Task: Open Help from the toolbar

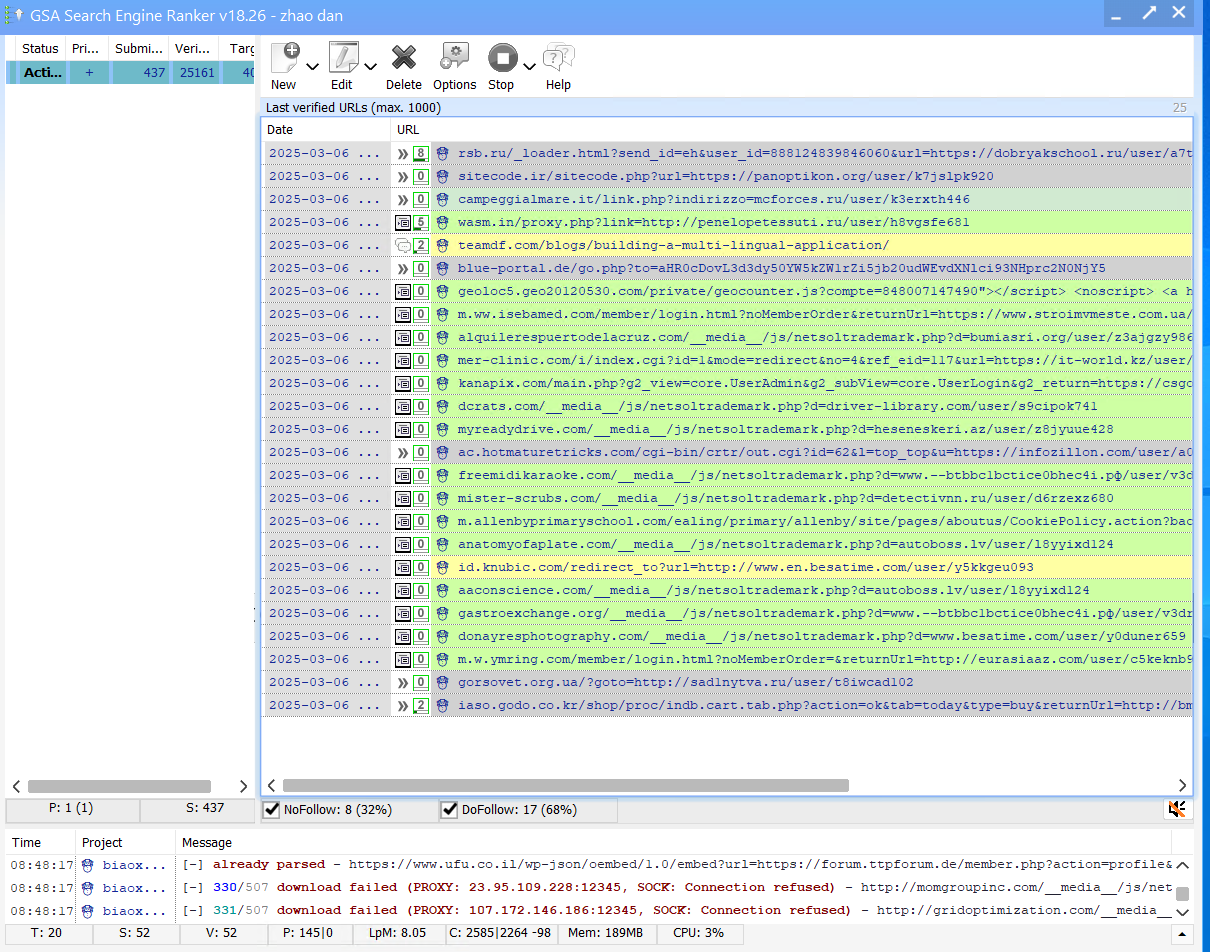Action: pyautogui.click(x=558, y=56)
